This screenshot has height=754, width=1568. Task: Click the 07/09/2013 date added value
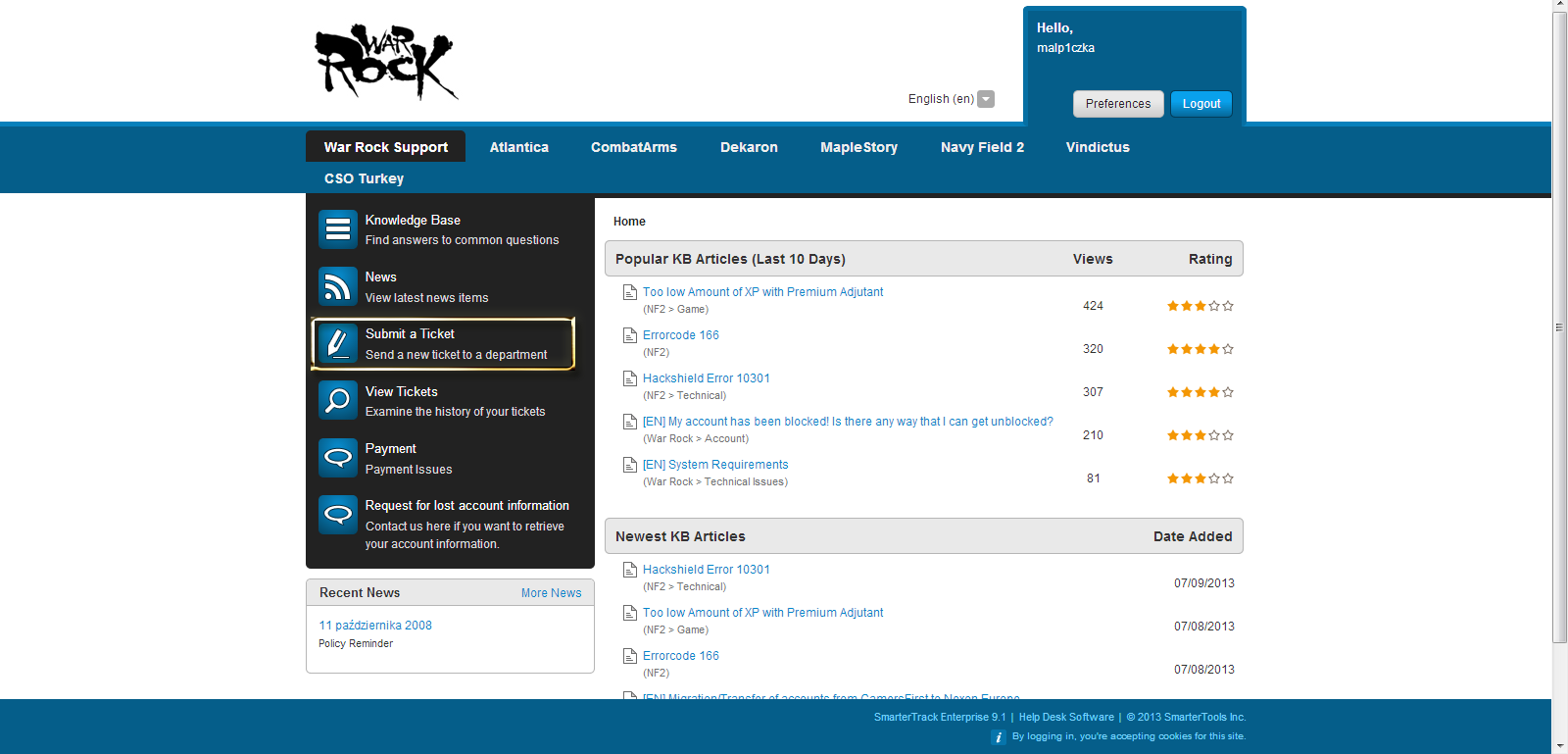point(1204,583)
